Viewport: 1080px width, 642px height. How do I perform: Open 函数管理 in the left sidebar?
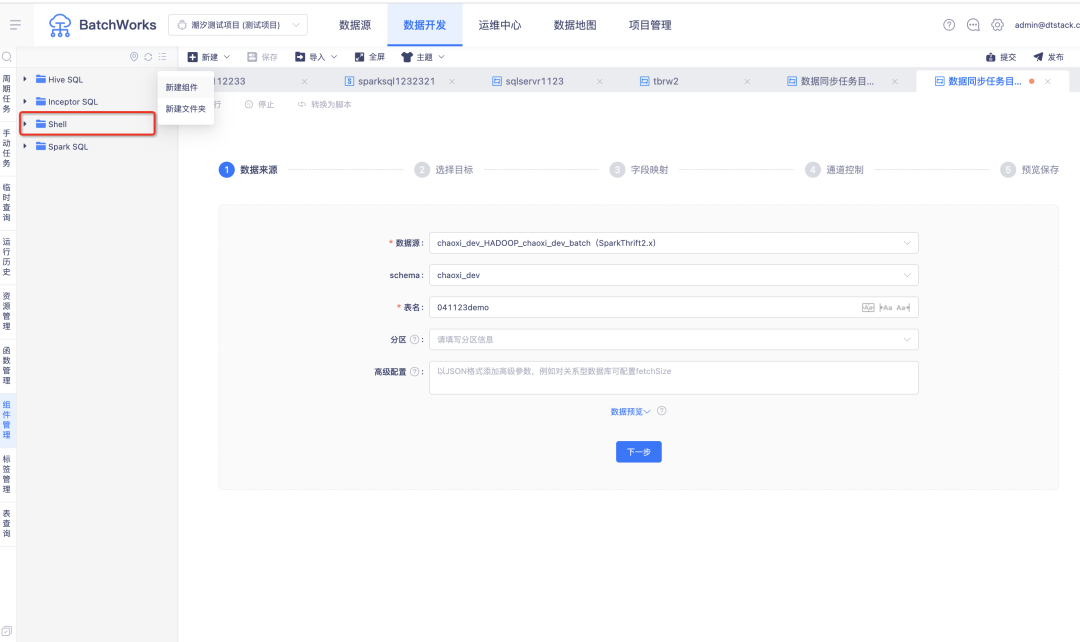tap(7, 366)
